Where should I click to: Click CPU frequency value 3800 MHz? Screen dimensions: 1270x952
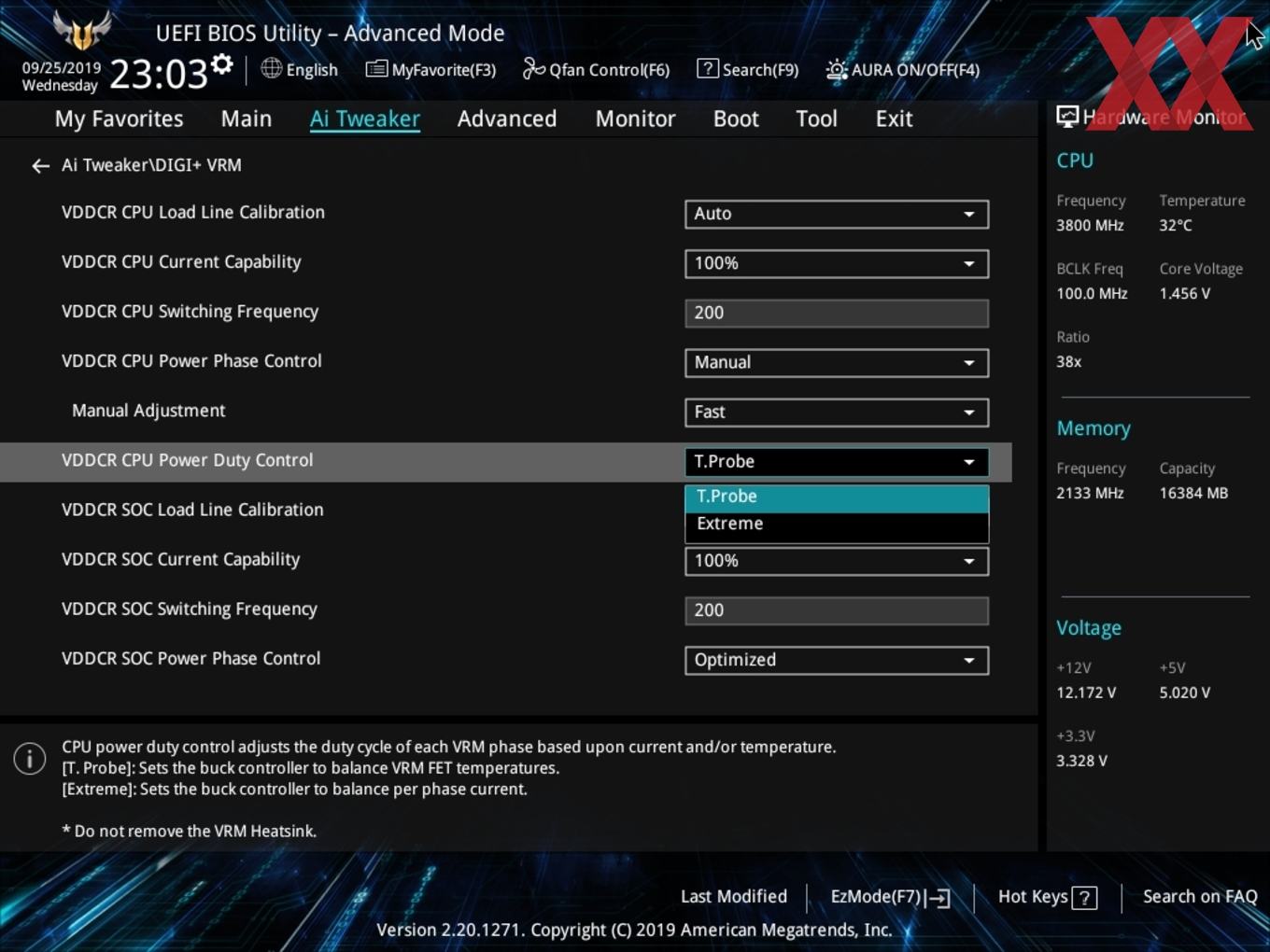pyautogui.click(x=1090, y=226)
